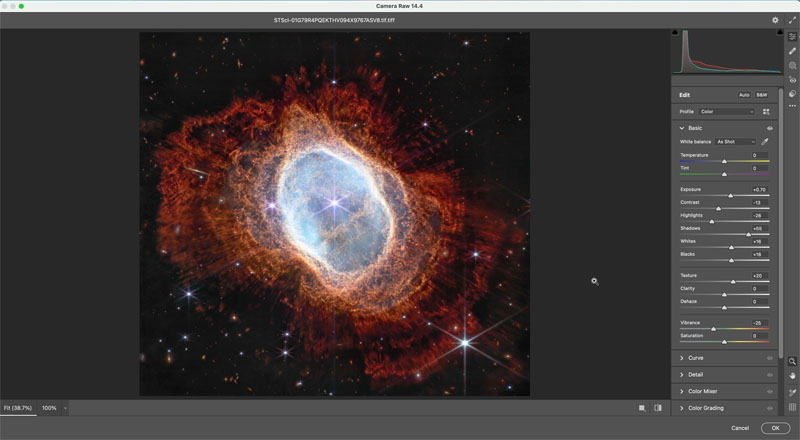This screenshot has width=800, height=440.
Task: Click the Temperature value field
Action: [759, 155]
